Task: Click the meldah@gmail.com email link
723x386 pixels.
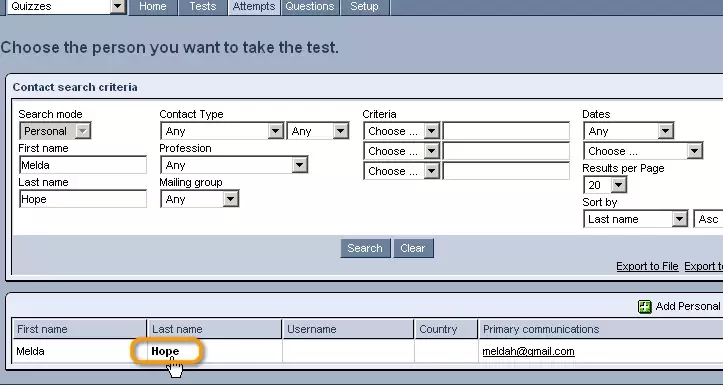Action: (528, 351)
